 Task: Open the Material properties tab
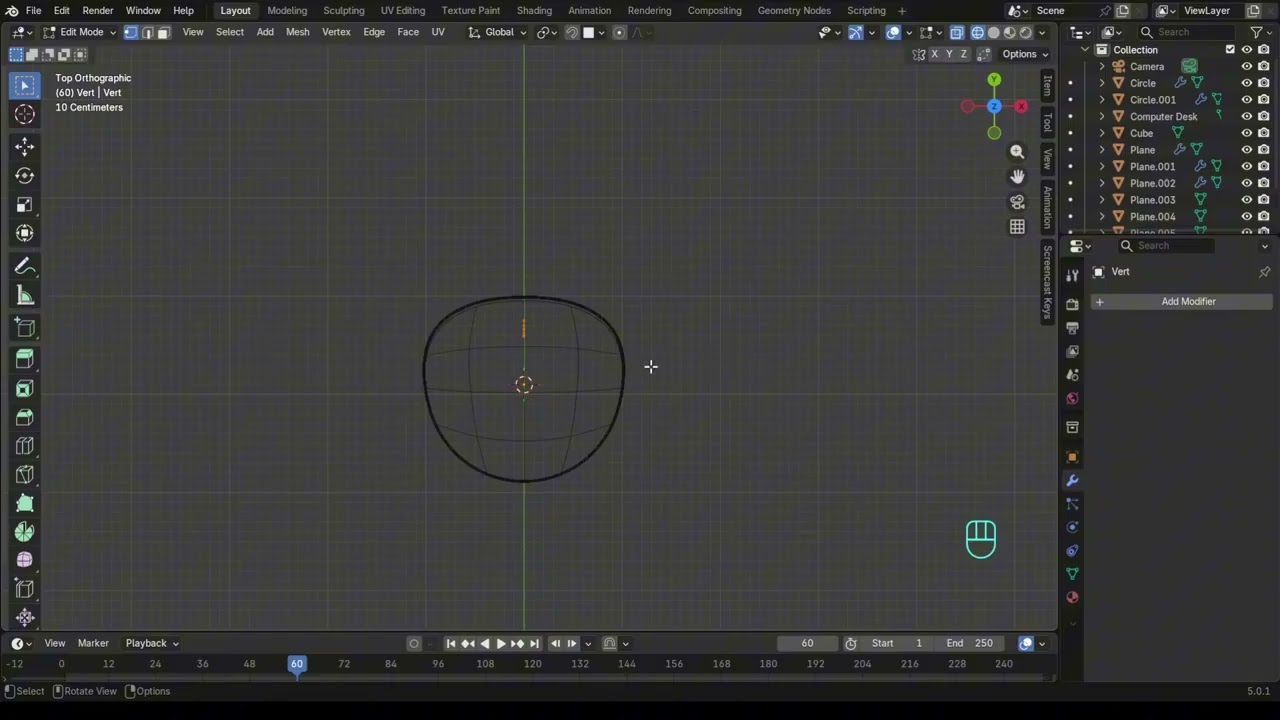[1072, 598]
